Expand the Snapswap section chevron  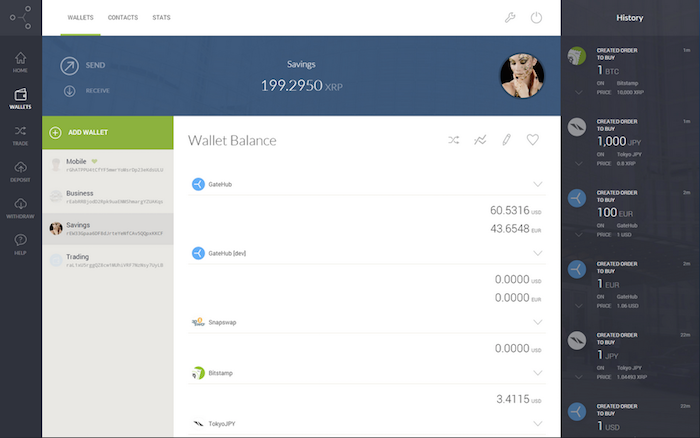click(x=538, y=322)
